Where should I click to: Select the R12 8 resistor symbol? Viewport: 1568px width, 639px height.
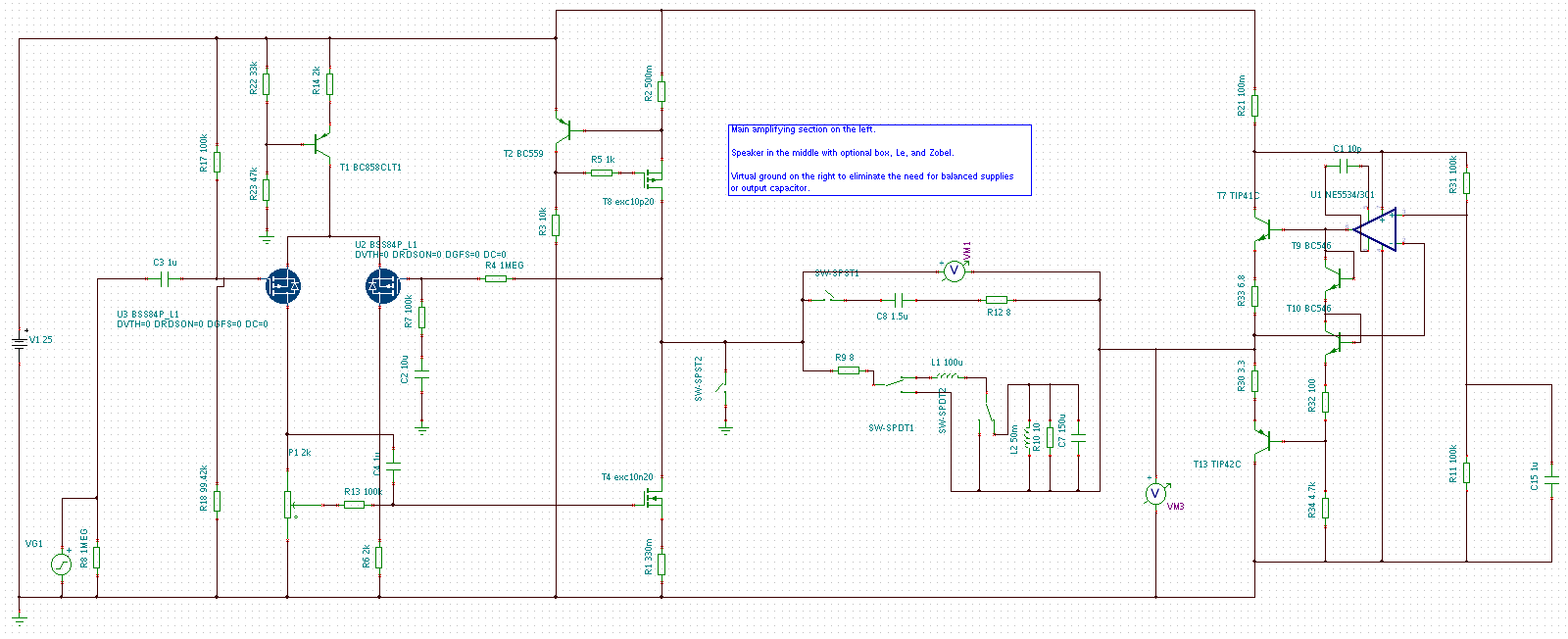[x=997, y=300]
